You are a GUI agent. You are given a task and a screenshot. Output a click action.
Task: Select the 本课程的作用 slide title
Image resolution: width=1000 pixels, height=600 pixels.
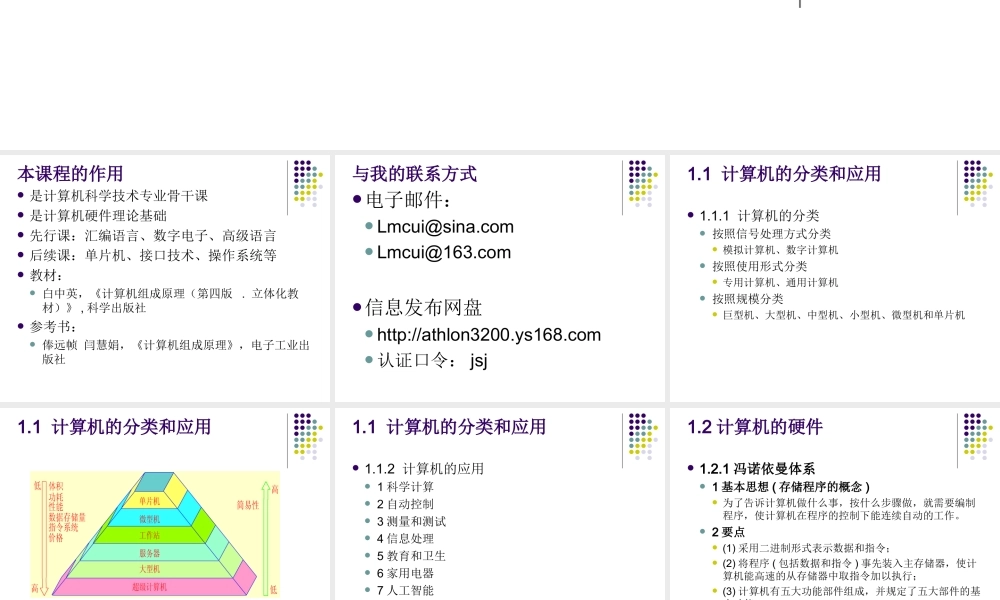pyautogui.click(x=67, y=172)
